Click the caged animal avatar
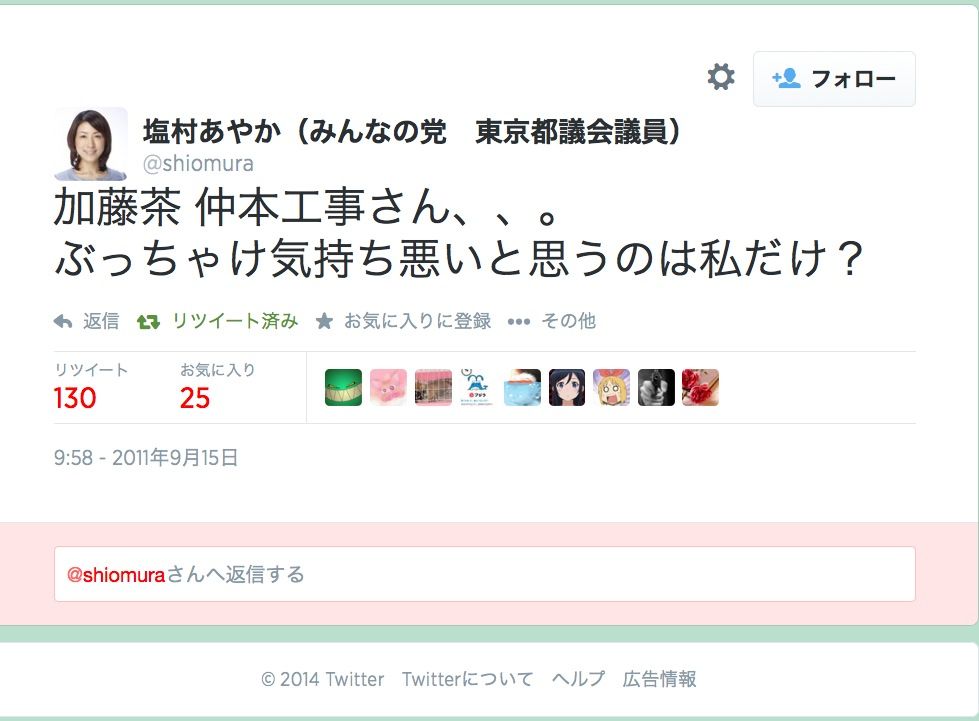The height and width of the screenshot is (721, 979). [433, 387]
